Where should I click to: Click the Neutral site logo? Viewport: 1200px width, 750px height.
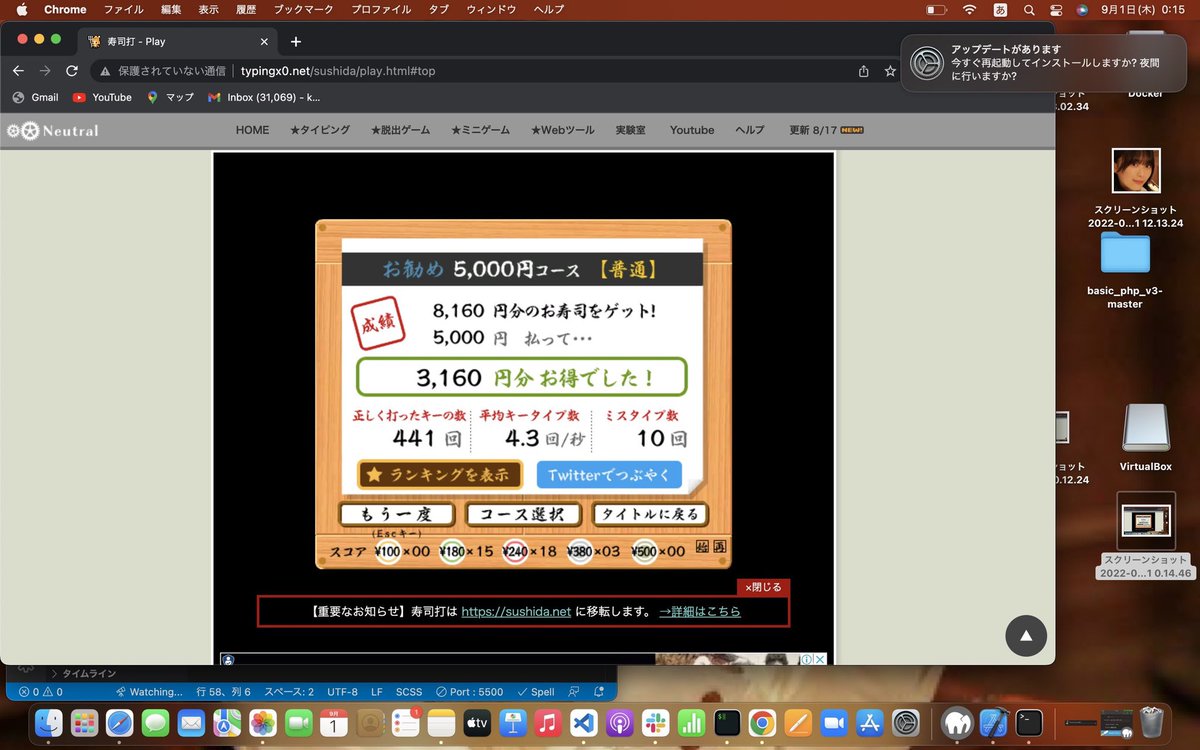point(52,130)
